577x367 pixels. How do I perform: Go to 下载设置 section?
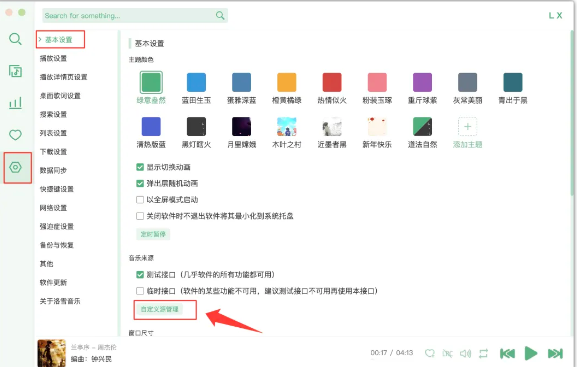coord(53,152)
